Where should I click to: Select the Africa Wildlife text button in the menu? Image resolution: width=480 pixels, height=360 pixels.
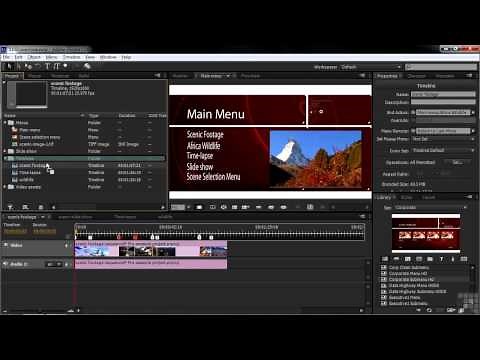203,146
